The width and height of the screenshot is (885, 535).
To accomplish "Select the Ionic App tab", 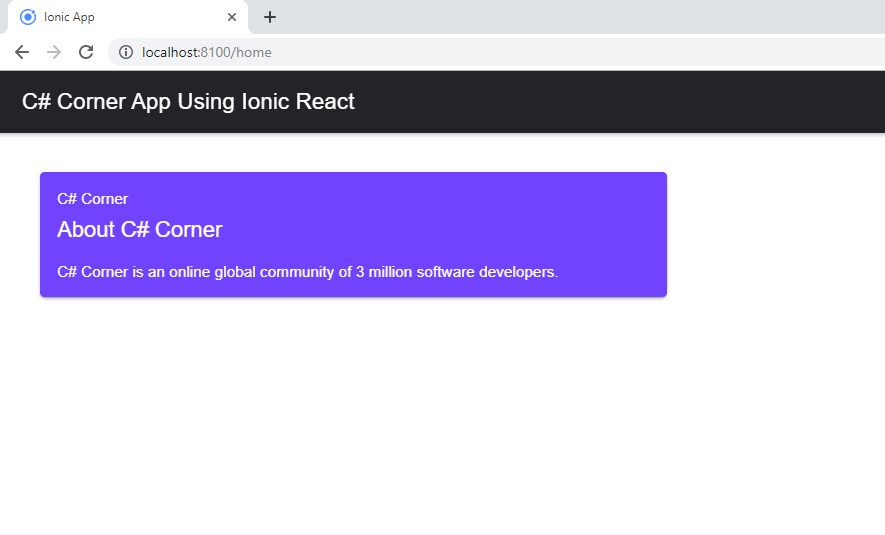I will [128, 17].
